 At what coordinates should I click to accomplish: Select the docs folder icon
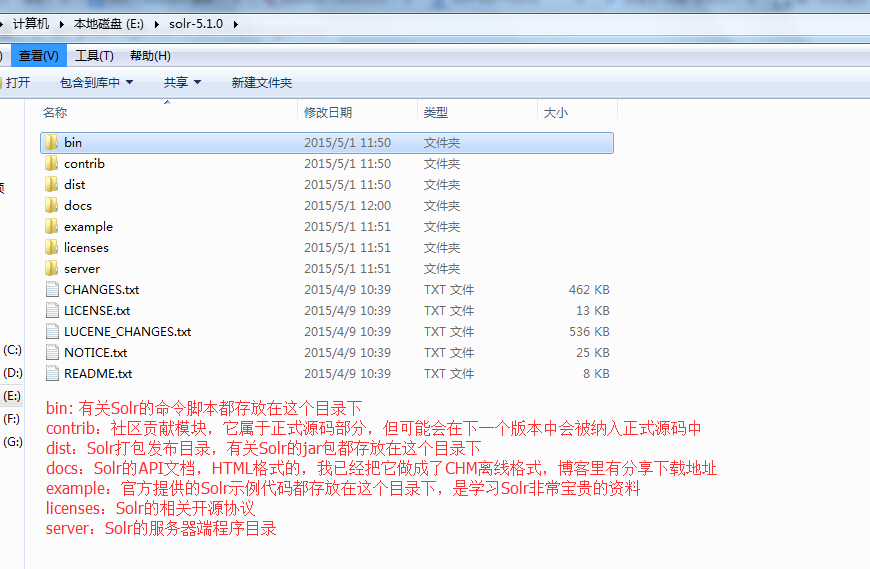51,206
